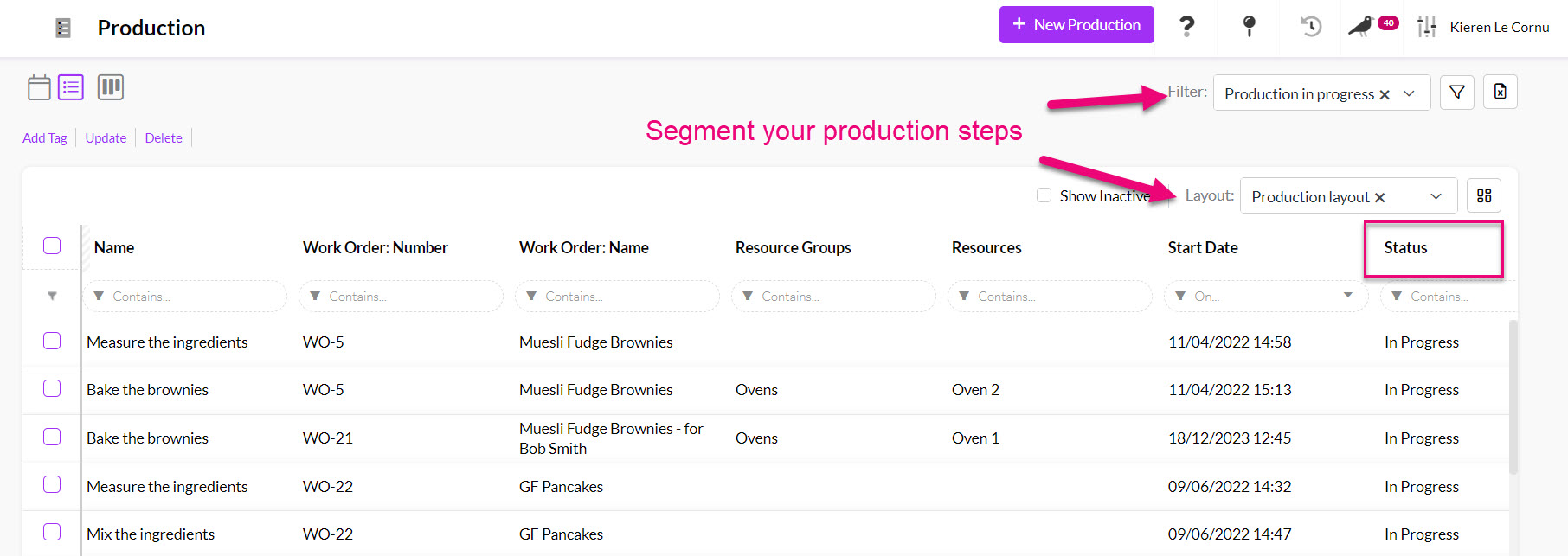
Task: Open notifications bird icon
Action: 1361,27
